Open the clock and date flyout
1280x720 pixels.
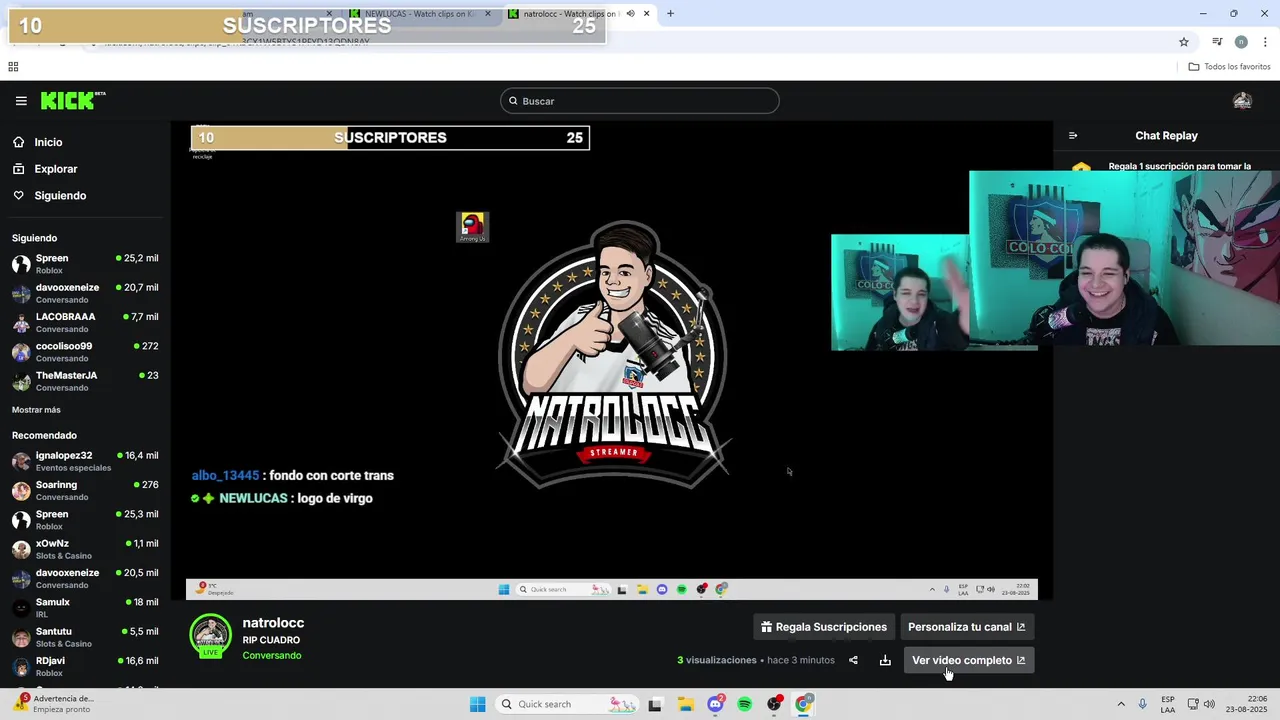point(1247,704)
